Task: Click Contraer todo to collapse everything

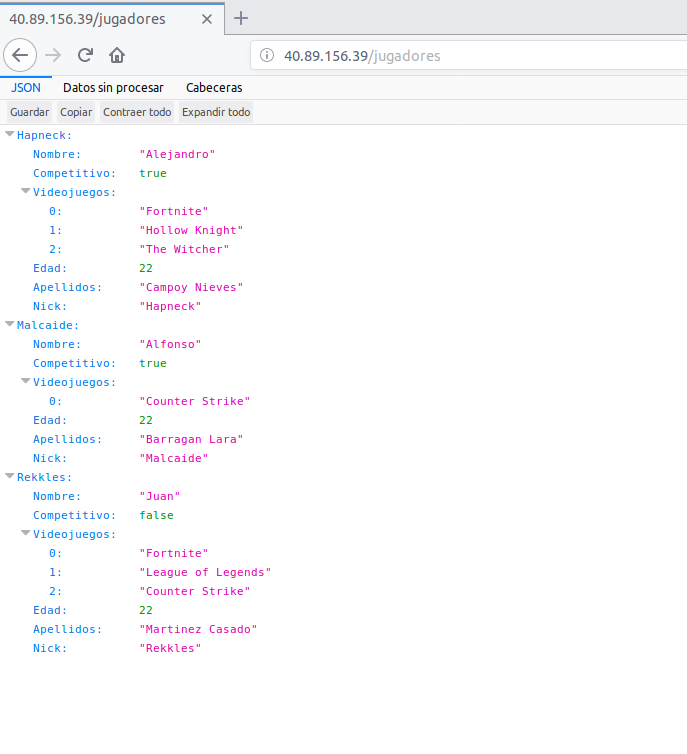Action: [x=137, y=112]
